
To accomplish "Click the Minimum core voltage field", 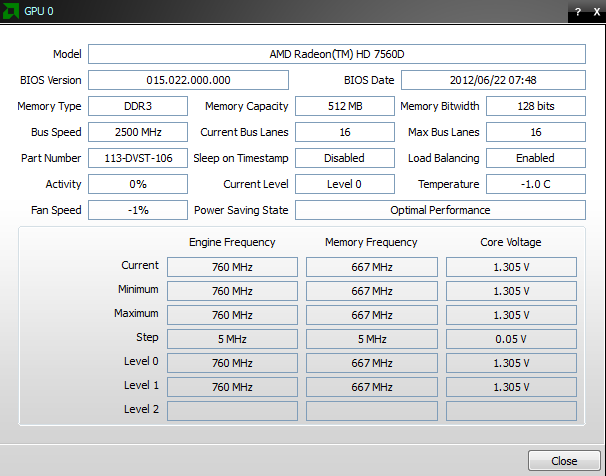I will pyautogui.click(x=511, y=291).
